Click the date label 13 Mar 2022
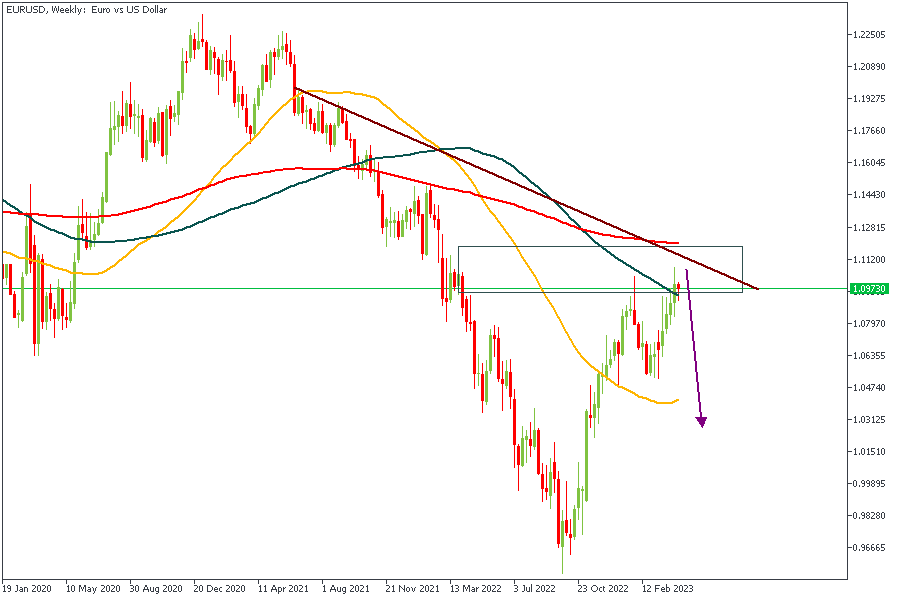This screenshot has height=600, width=900. 476,589
